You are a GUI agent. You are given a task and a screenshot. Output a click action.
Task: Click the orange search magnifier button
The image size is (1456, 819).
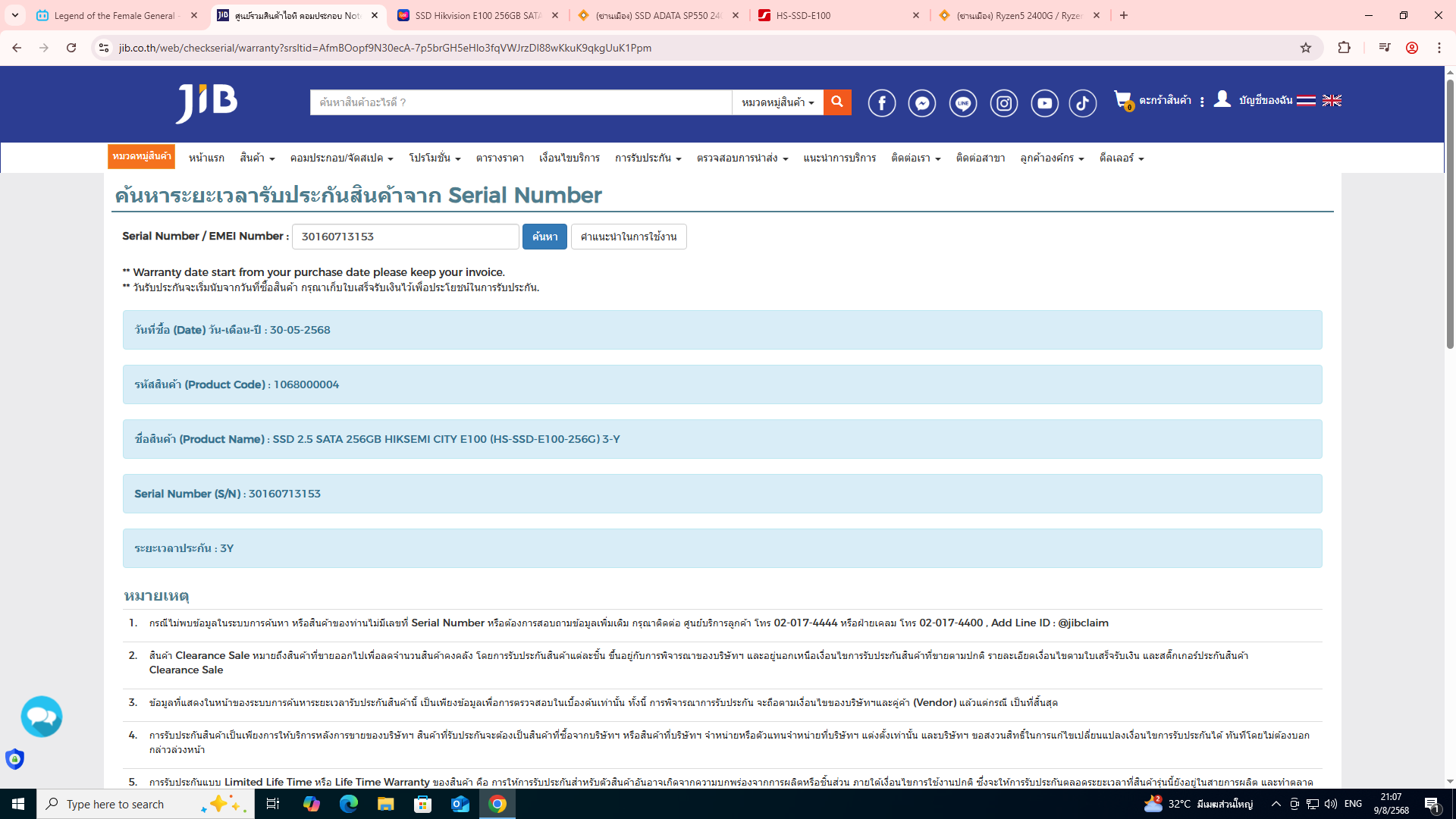point(837,102)
